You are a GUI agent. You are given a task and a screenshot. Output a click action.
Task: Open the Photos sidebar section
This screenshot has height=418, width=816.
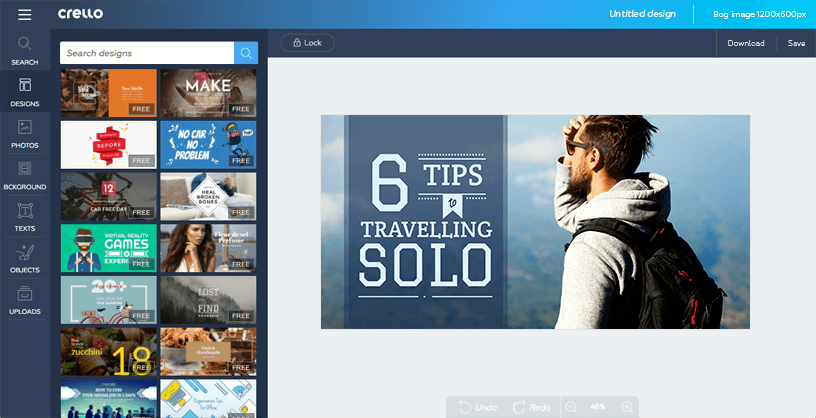click(25, 134)
